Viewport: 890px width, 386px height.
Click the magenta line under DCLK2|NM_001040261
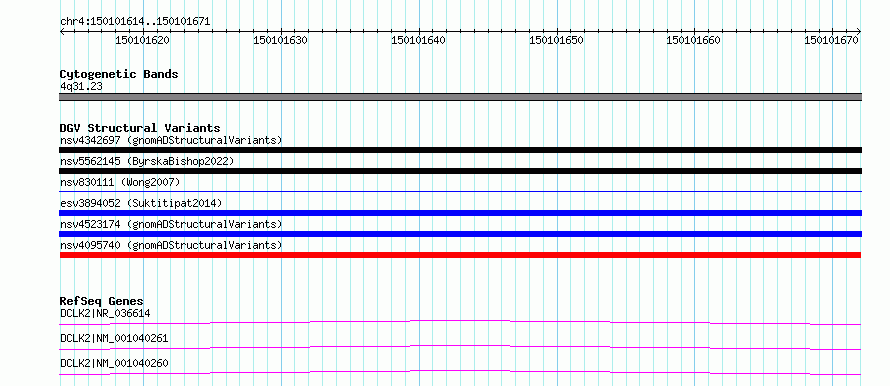tap(460, 347)
